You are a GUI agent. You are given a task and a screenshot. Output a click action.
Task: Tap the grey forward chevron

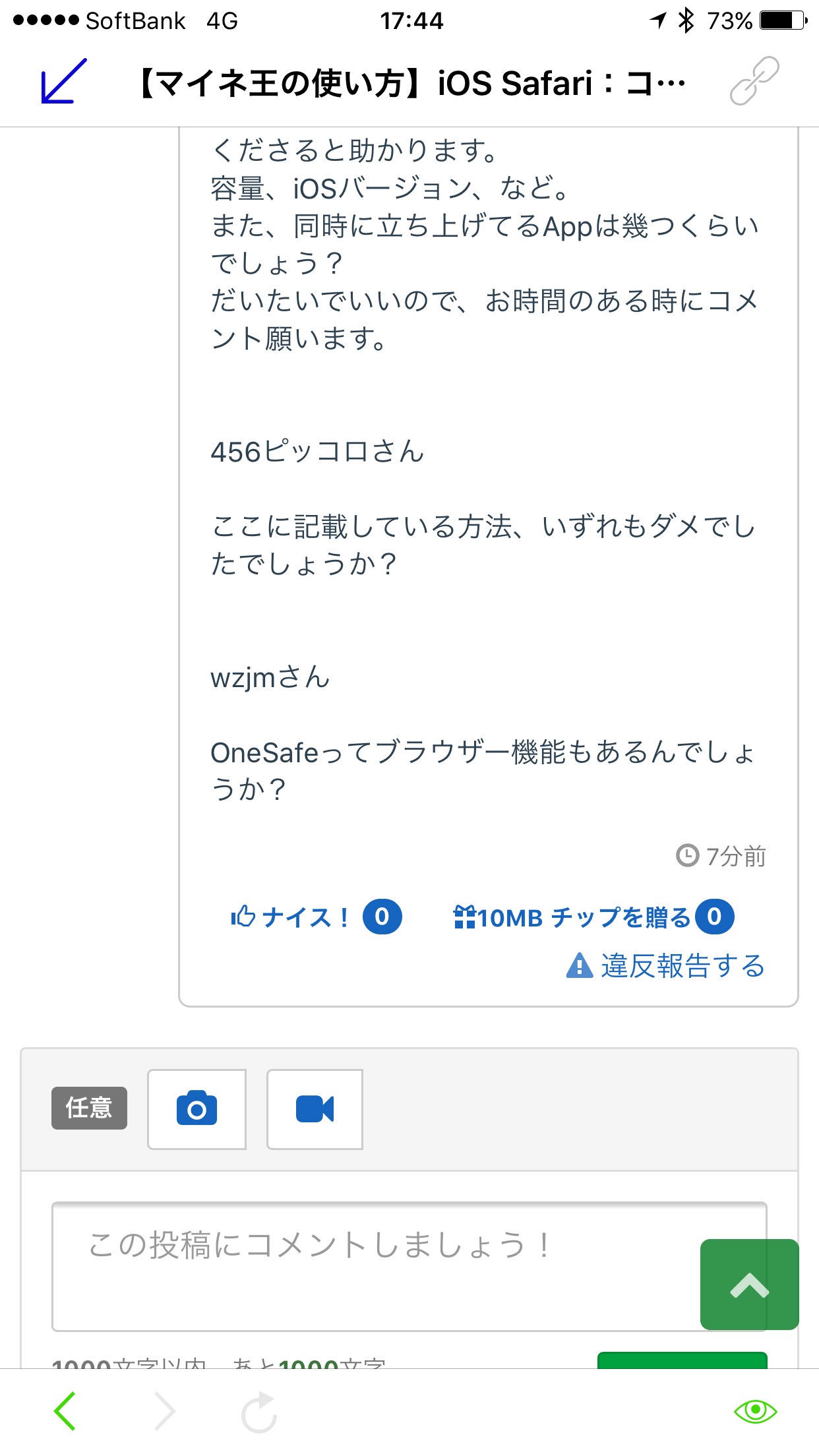(x=164, y=1412)
